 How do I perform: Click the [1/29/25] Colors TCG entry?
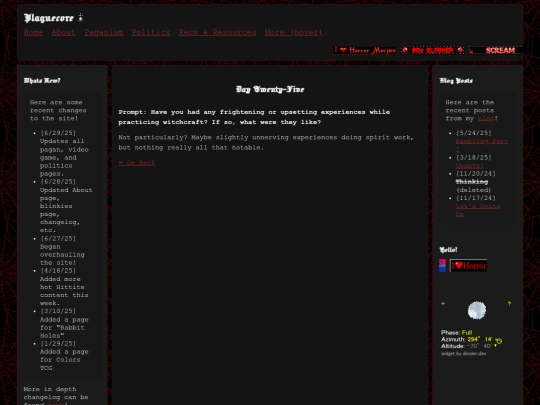tap(64, 355)
